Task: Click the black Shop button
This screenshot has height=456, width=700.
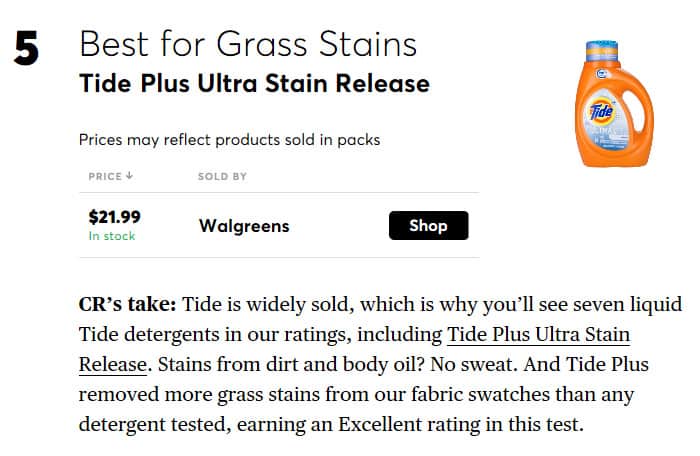Action: click(429, 226)
